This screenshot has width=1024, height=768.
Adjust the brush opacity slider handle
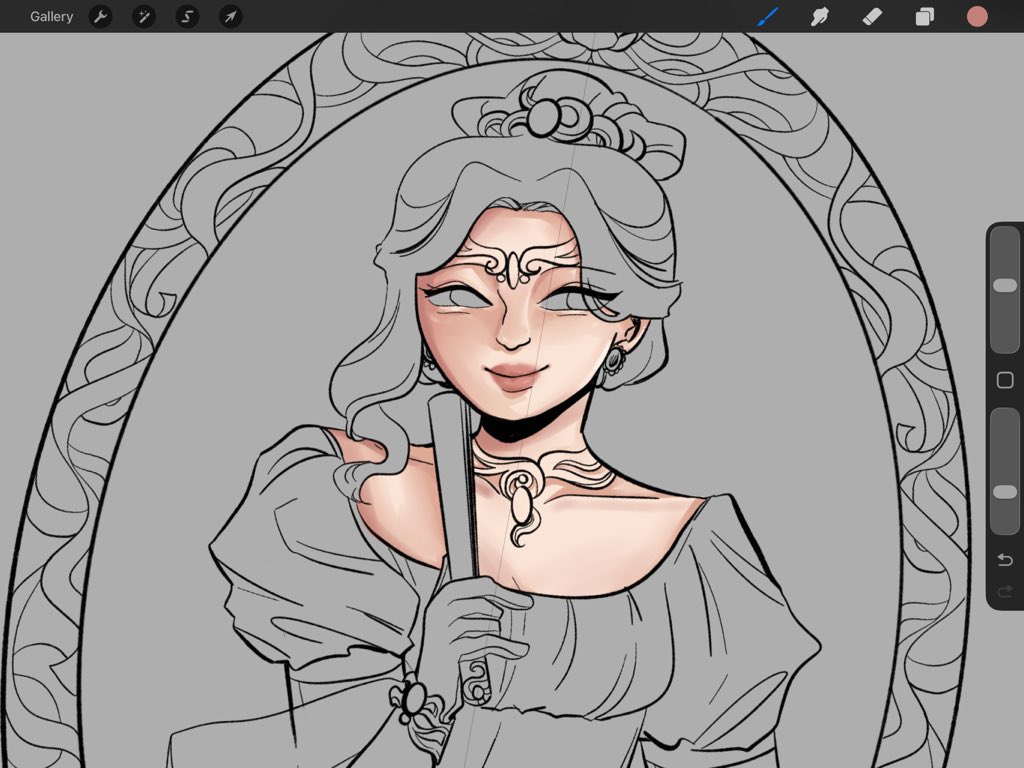(1005, 492)
